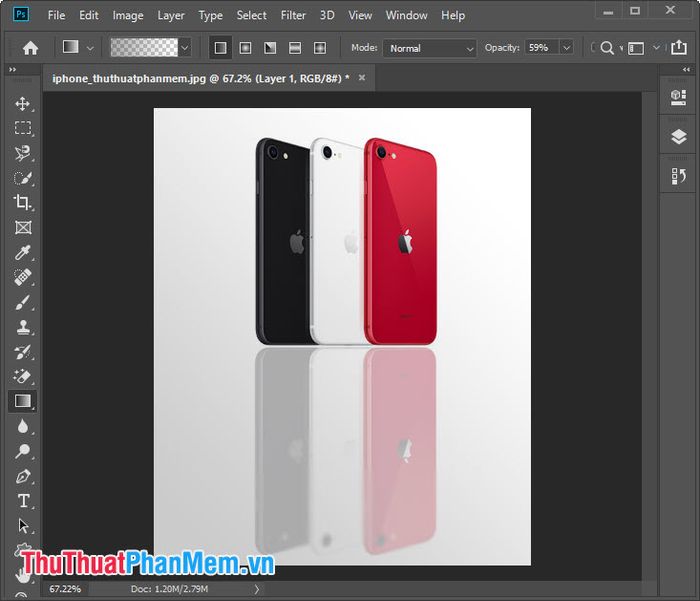Select the Path Selection tool
This screenshot has width=700, height=601.
pyautogui.click(x=22, y=526)
